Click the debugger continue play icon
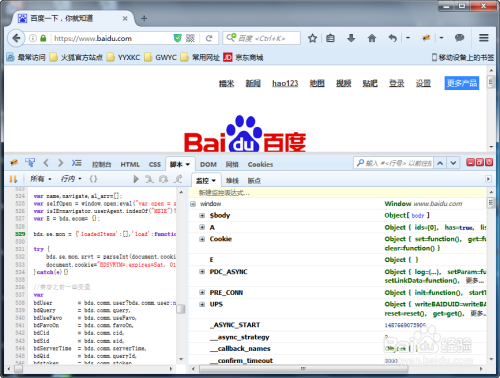This screenshot has width=500, height=378. (x=136, y=179)
